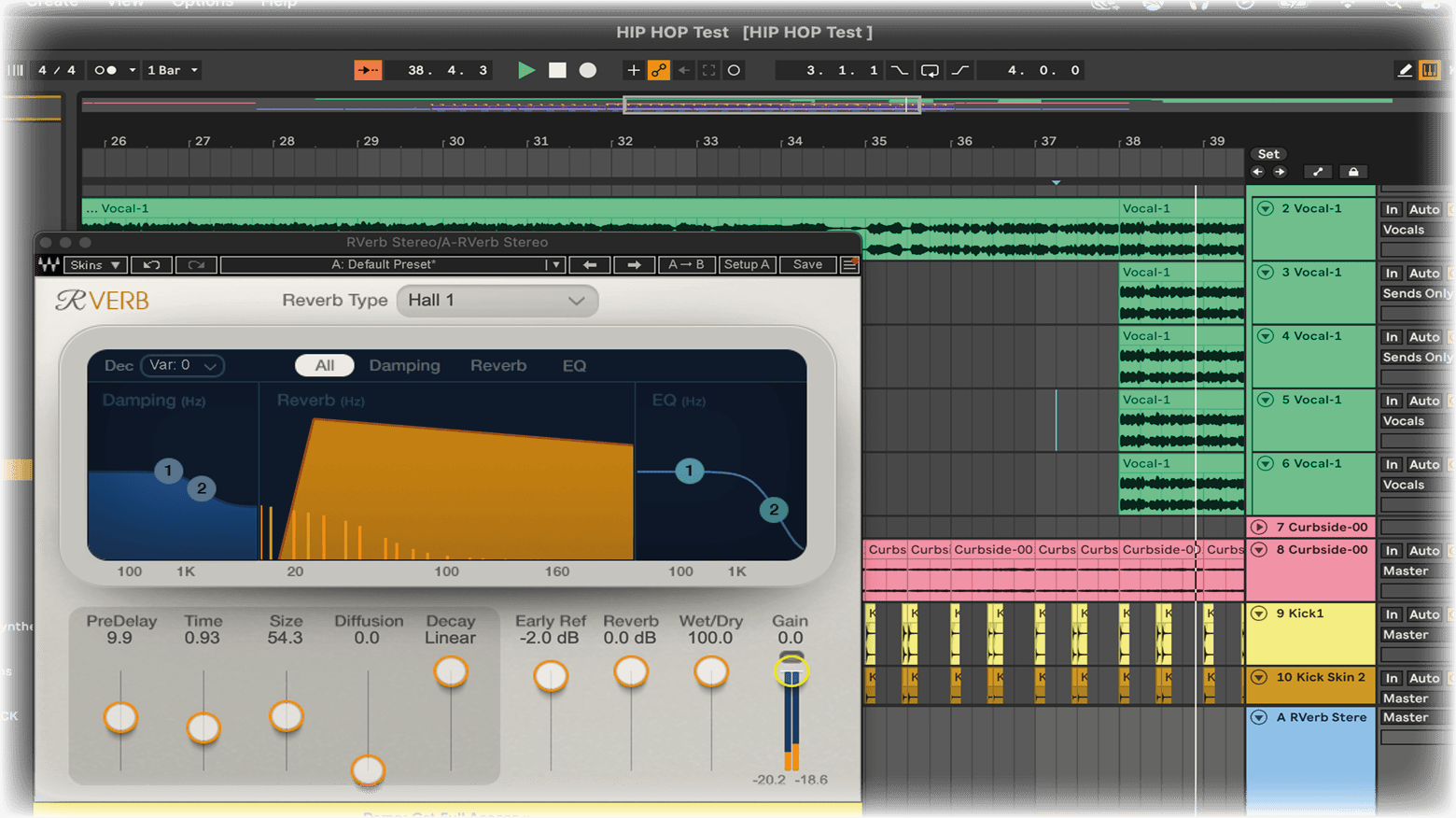This screenshot has height=818, width=1456.
Task: Select the EQ view tab
Action: [x=574, y=366]
